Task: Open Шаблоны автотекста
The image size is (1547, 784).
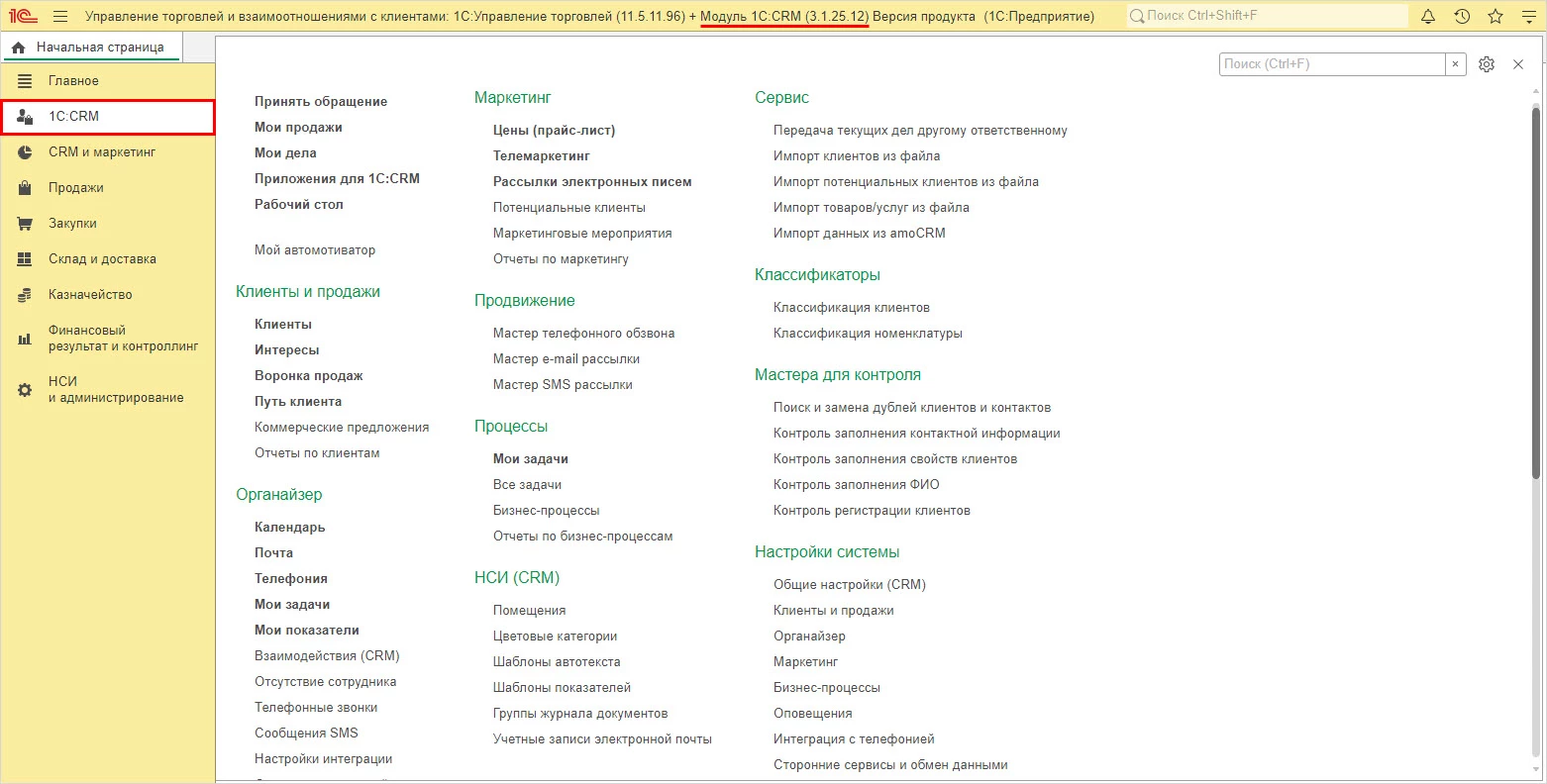Action: click(x=557, y=662)
